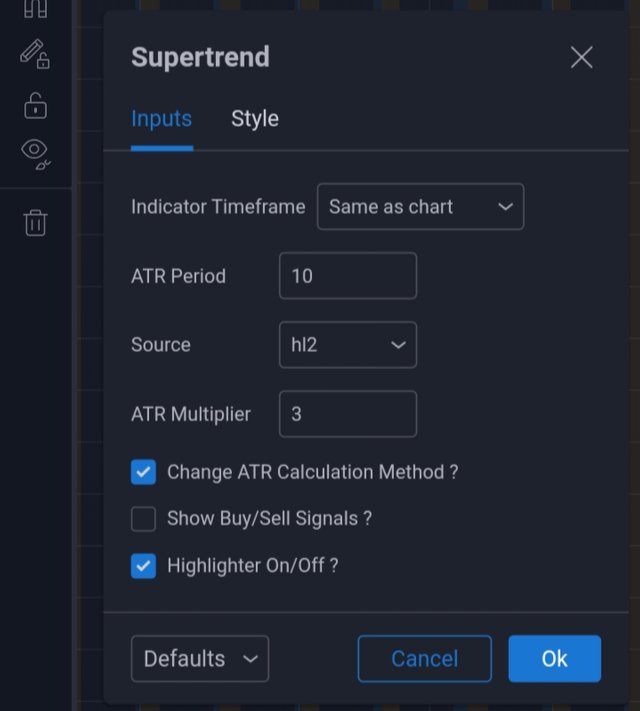This screenshot has height=711, width=640.
Task: Toggle stay in drawing mode pencil icon
Action: click(35, 54)
